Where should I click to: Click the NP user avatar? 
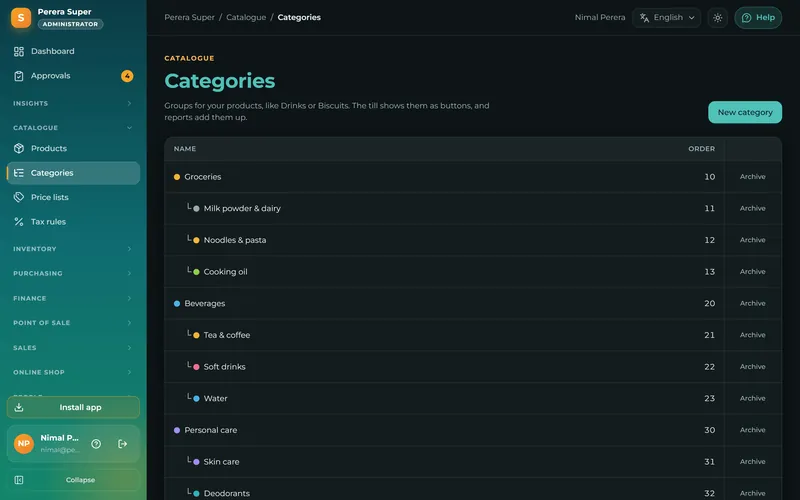23,444
